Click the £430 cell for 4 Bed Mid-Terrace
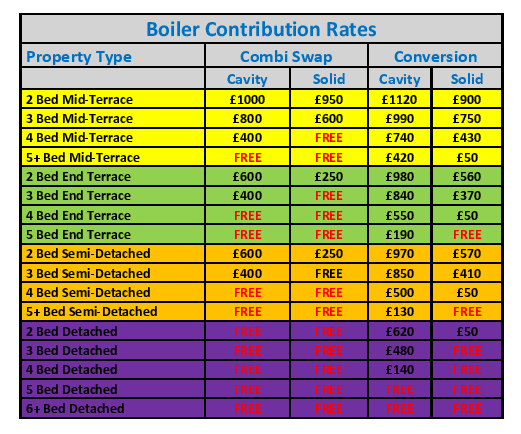The width and height of the screenshot is (521, 434). tap(467, 137)
